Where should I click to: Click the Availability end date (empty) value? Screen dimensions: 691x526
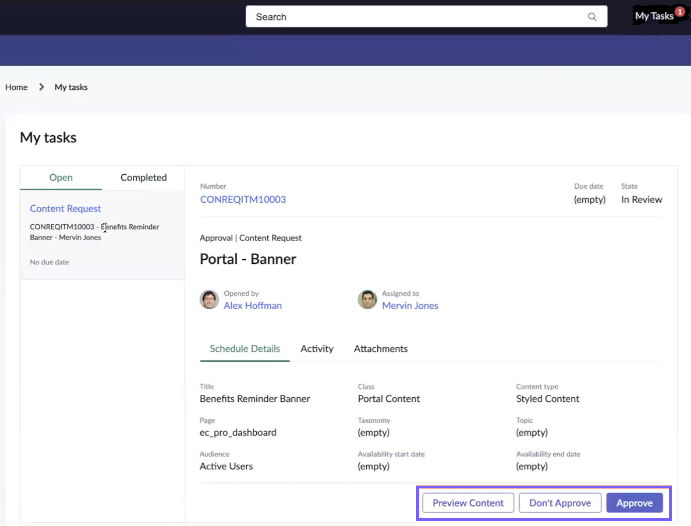tap(532, 466)
